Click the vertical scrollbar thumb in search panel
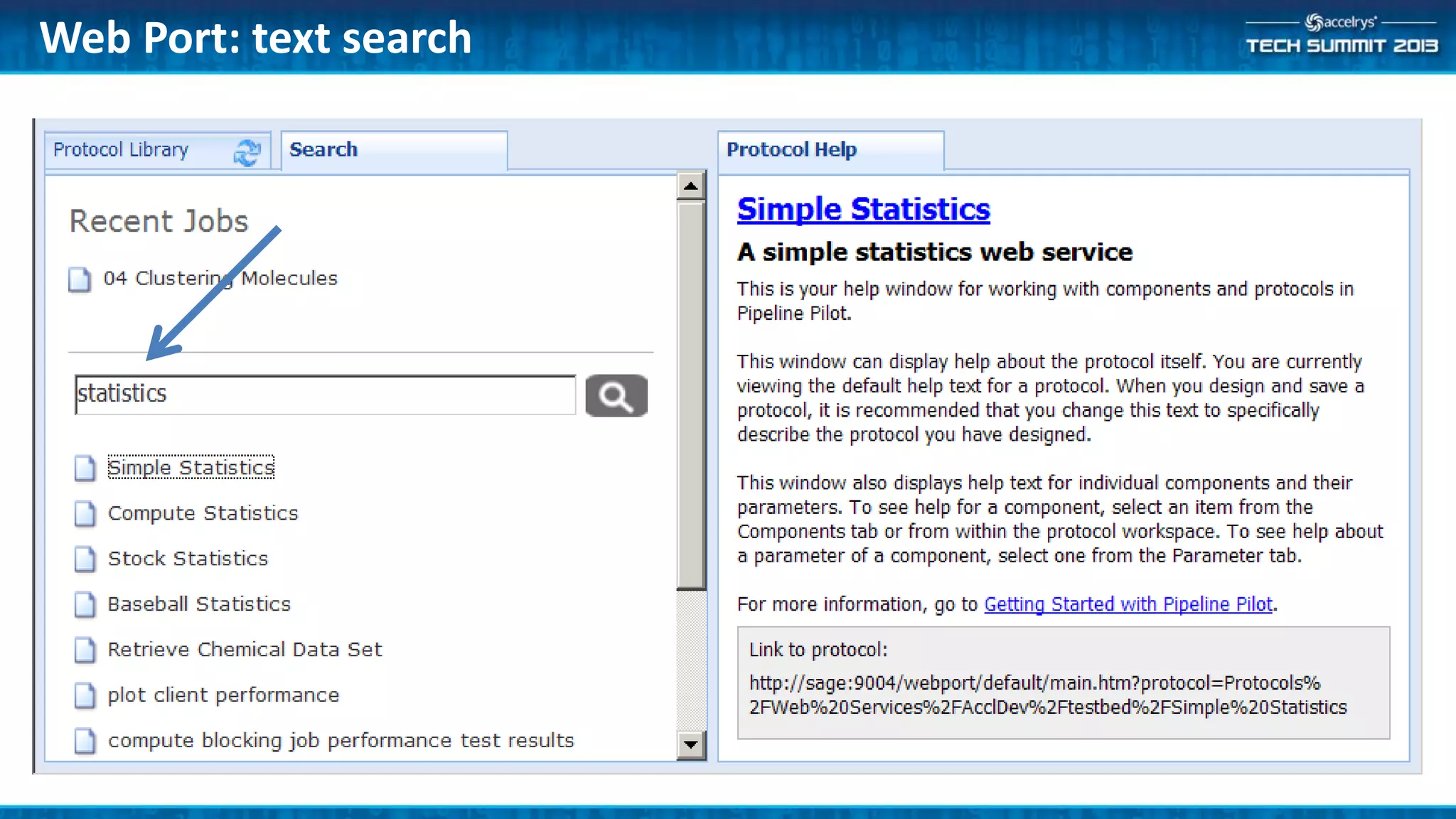1456x819 pixels. [x=690, y=396]
